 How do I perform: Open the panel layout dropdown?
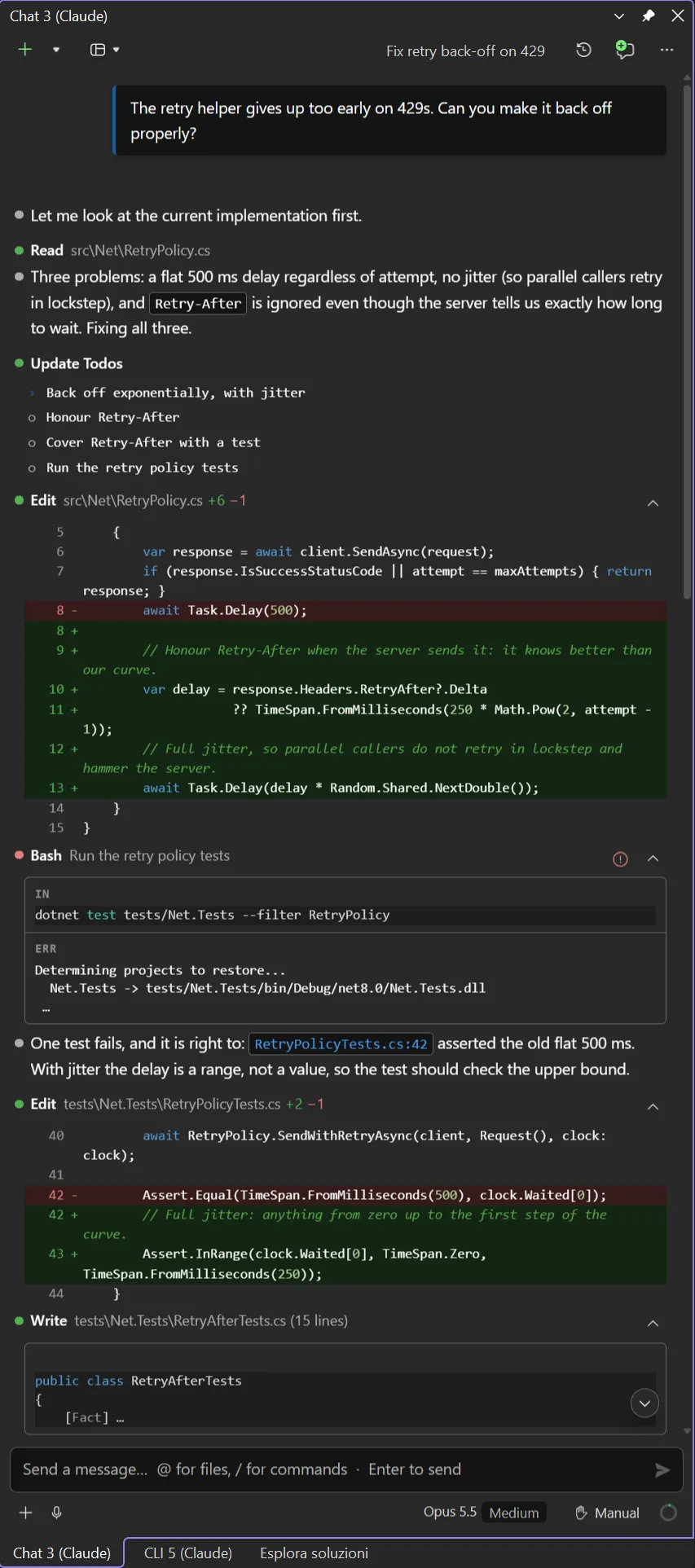104,50
